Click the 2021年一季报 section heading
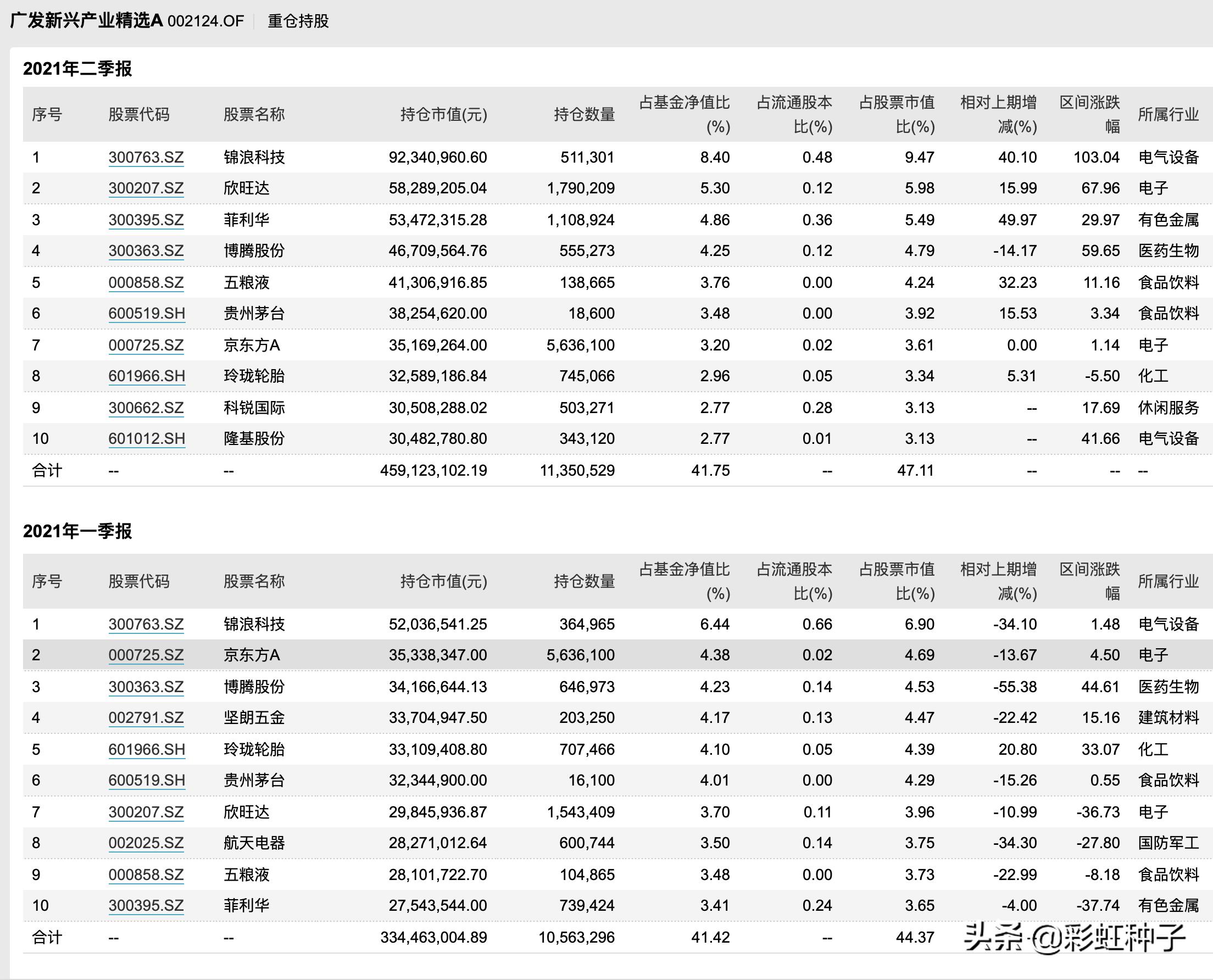 (76, 531)
